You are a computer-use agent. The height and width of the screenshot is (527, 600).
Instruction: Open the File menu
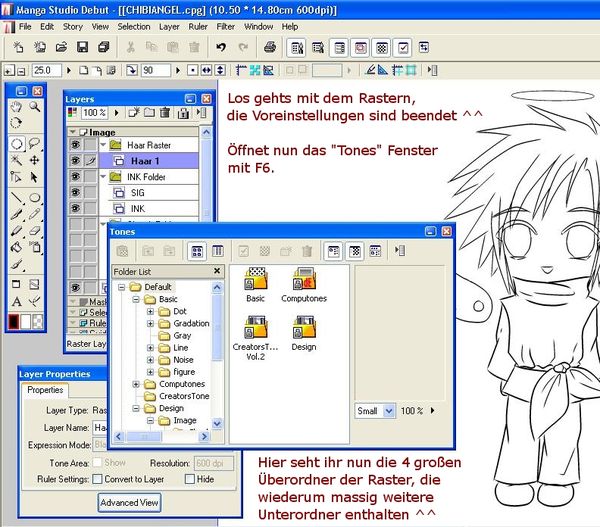coord(25,26)
